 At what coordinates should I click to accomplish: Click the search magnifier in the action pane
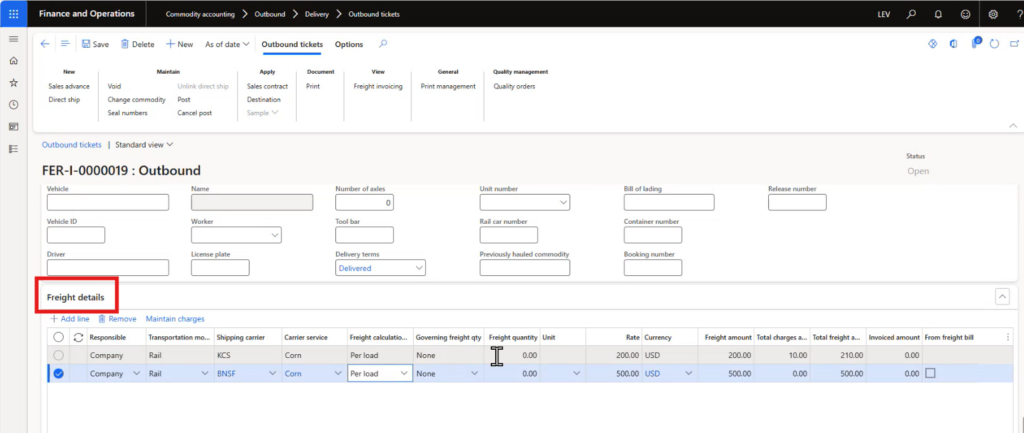383,44
